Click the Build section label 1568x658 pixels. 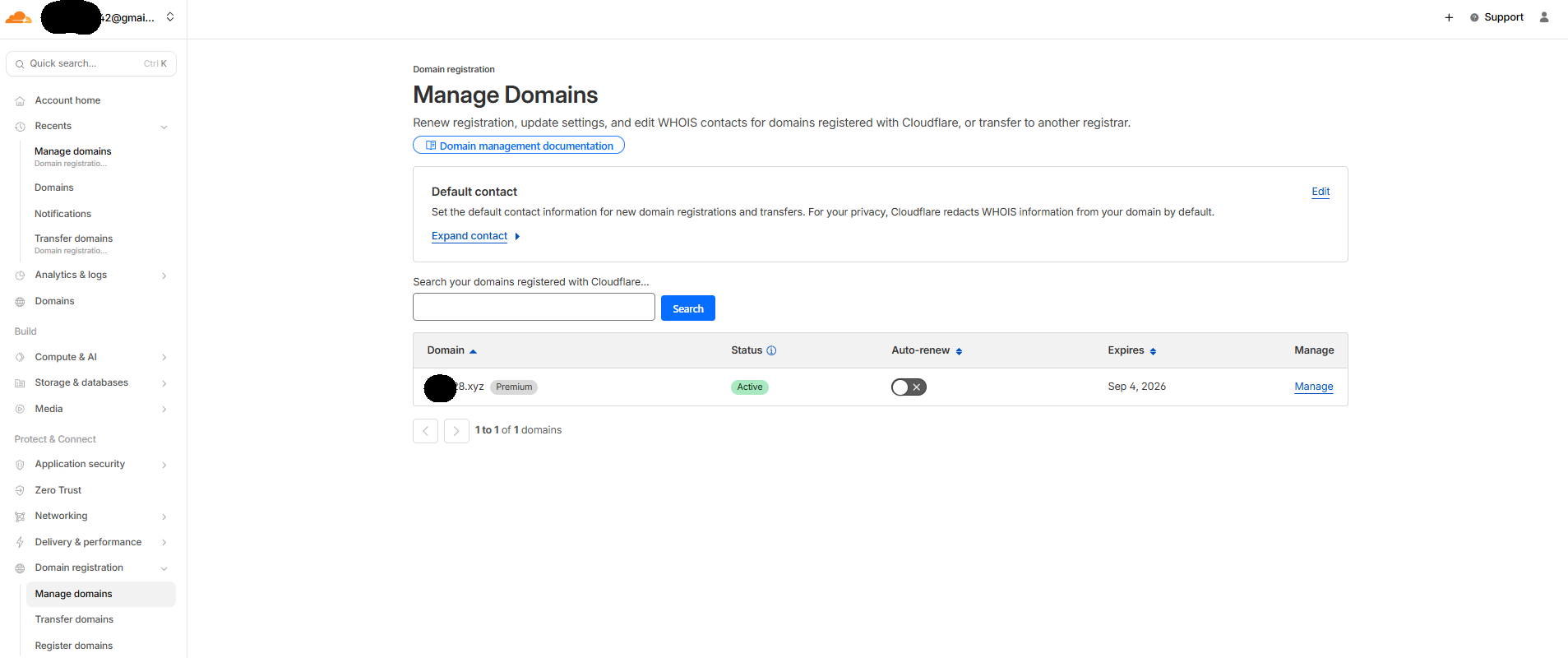pos(25,331)
